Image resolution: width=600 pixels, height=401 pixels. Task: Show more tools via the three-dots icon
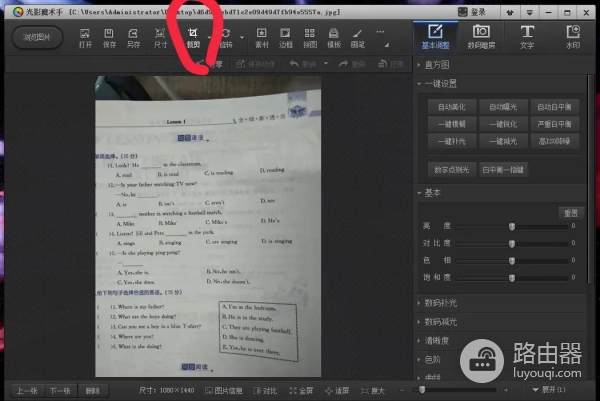380,32
